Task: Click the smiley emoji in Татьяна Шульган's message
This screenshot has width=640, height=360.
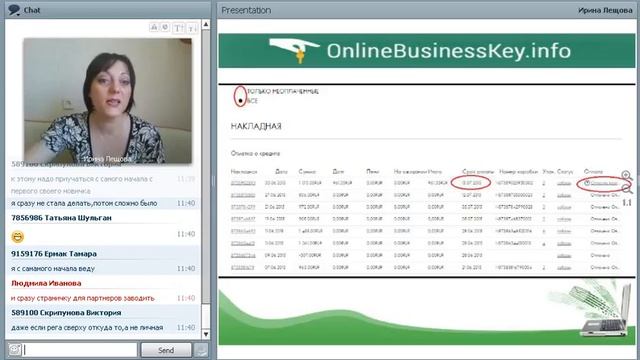Action: coord(18,236)
